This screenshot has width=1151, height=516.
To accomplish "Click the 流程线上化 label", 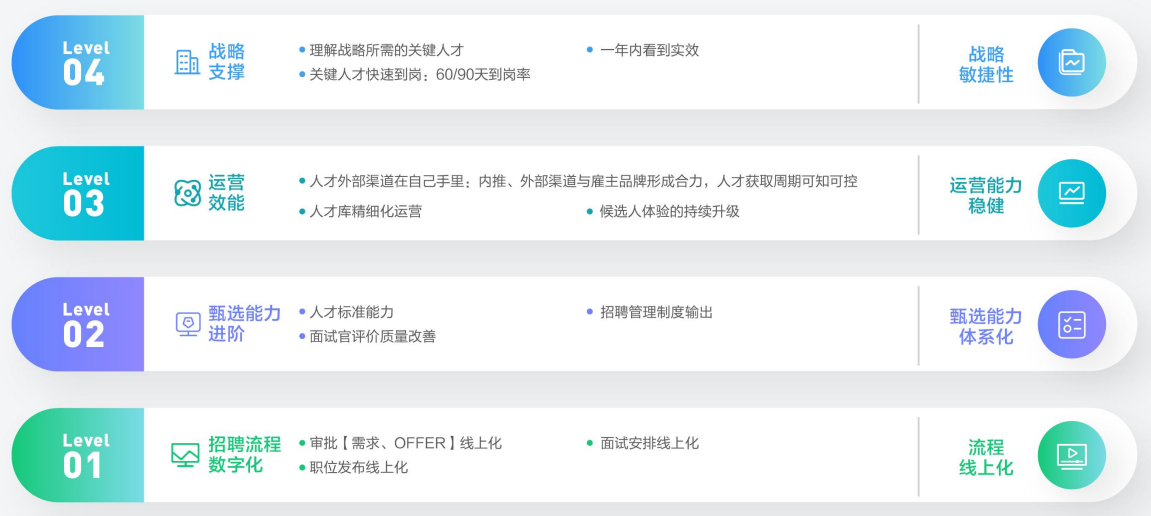I will pos(986,457).
